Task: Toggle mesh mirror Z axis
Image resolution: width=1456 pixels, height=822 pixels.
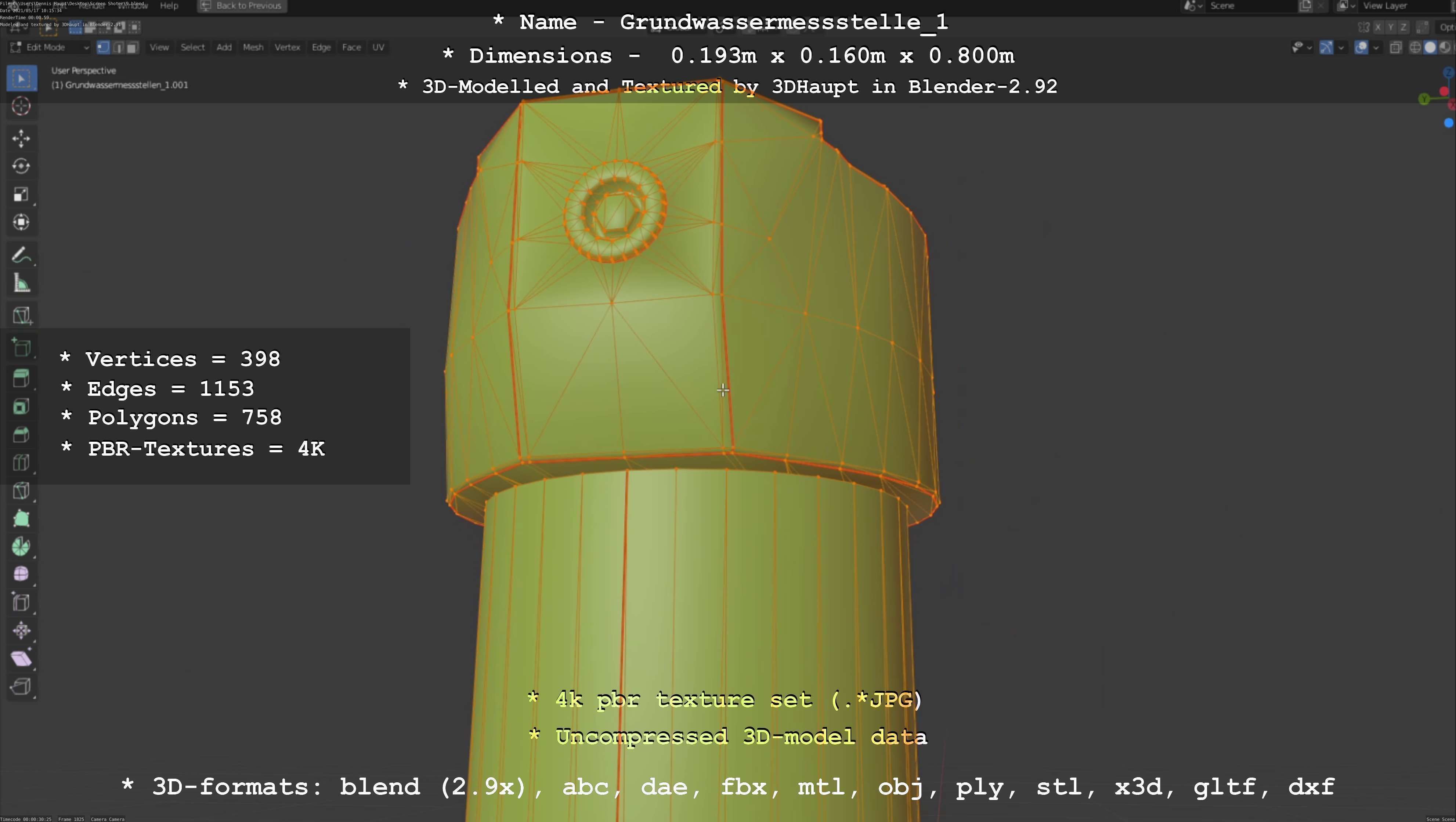Action: pyautogui.click(x=1403, y=27)
